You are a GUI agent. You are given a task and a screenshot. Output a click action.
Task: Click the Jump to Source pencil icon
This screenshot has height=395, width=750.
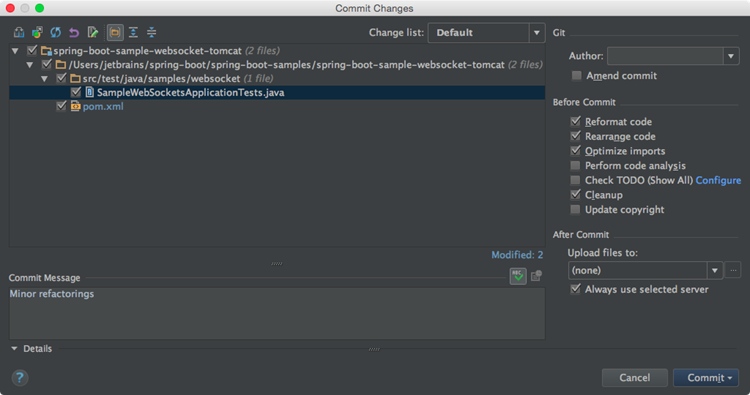93,33
